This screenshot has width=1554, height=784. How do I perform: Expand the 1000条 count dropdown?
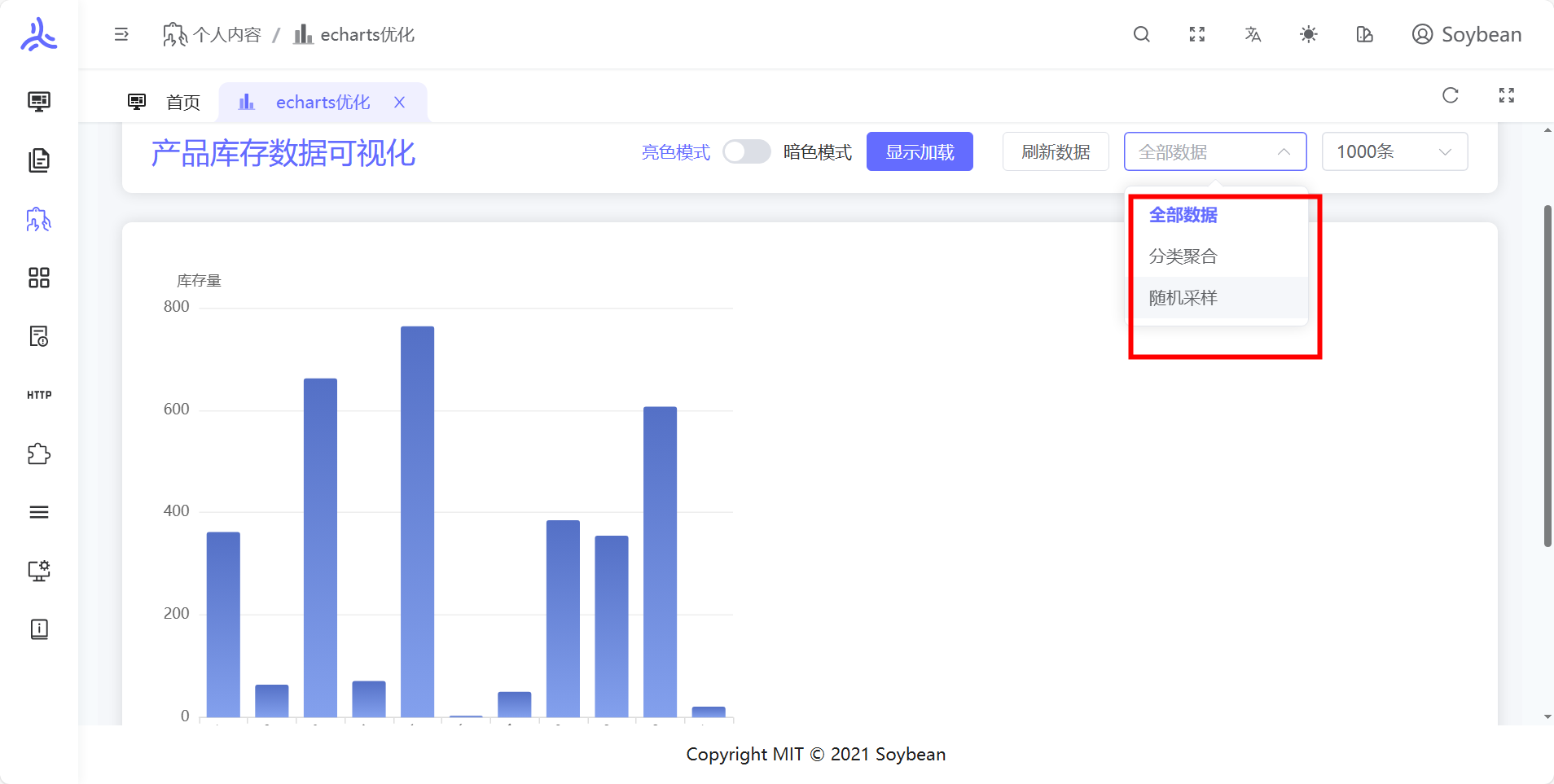click(x=1394, y=152)
